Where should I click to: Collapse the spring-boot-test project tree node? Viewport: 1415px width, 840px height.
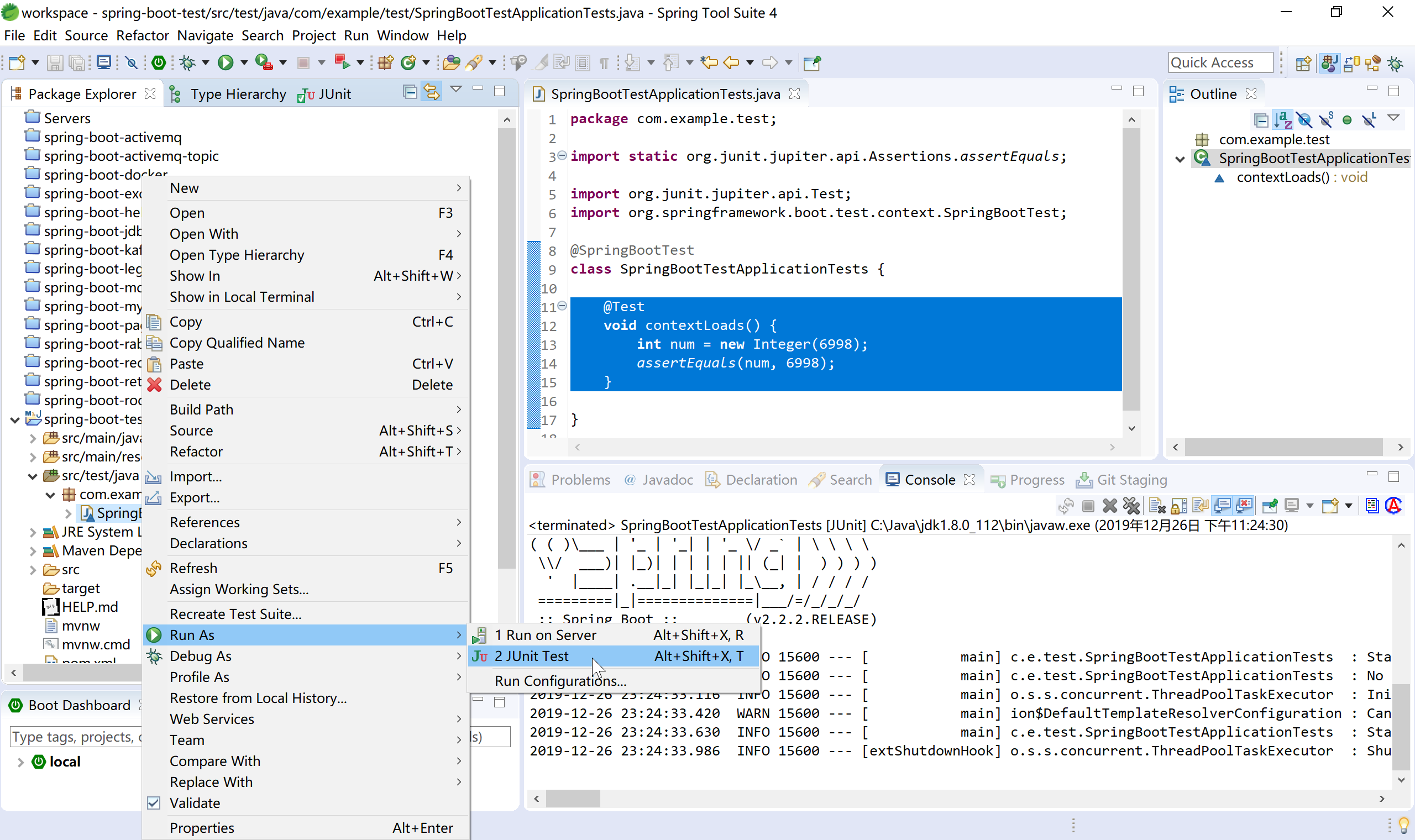pos(15,419)
